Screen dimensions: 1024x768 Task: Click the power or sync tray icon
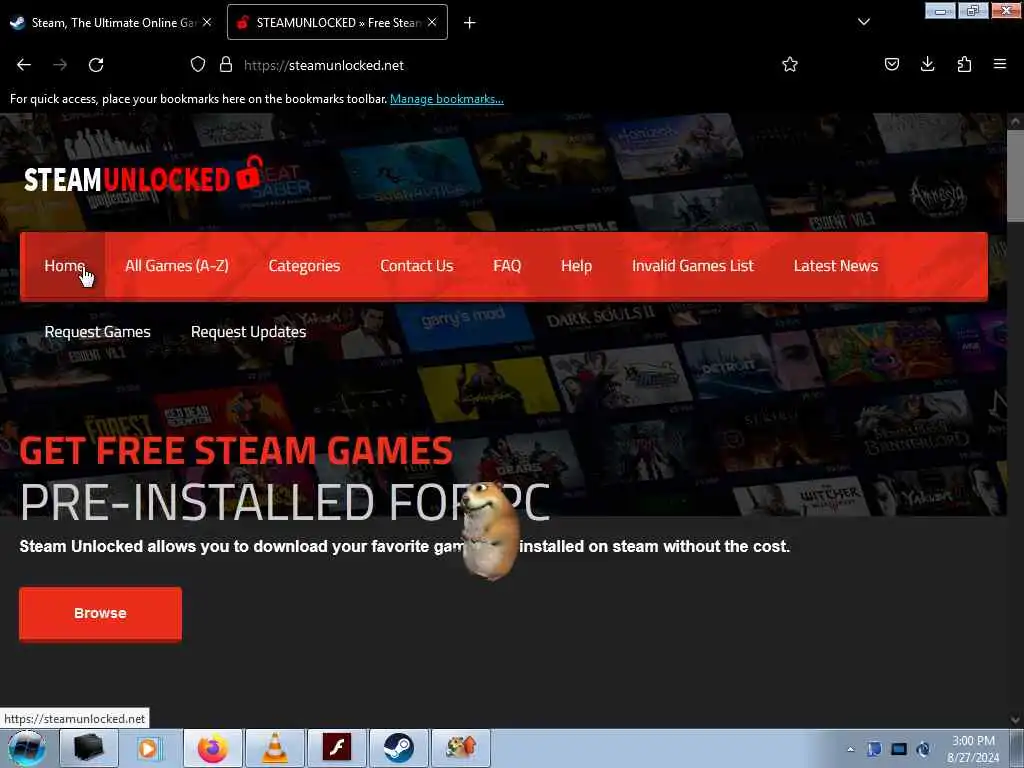[x=923, y=749]
